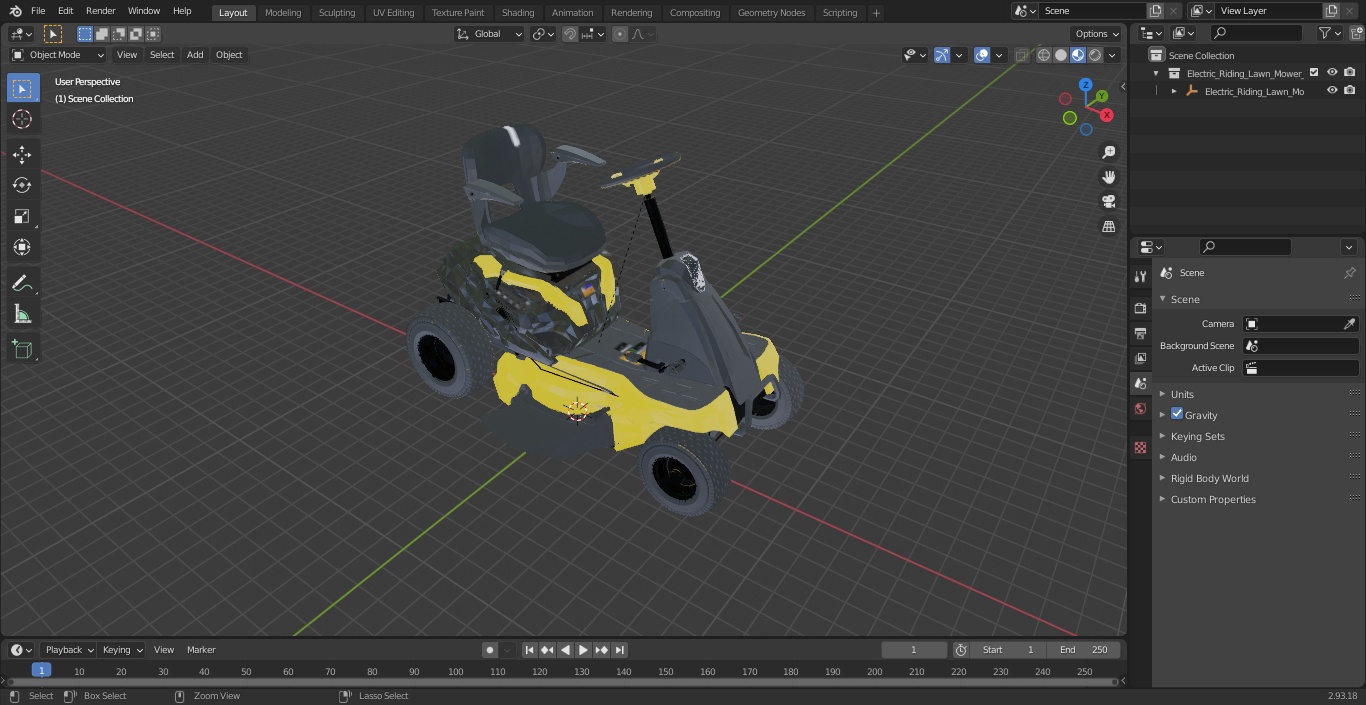
Task: Add a new workspace tab with plus button
Action: [876, 13]
